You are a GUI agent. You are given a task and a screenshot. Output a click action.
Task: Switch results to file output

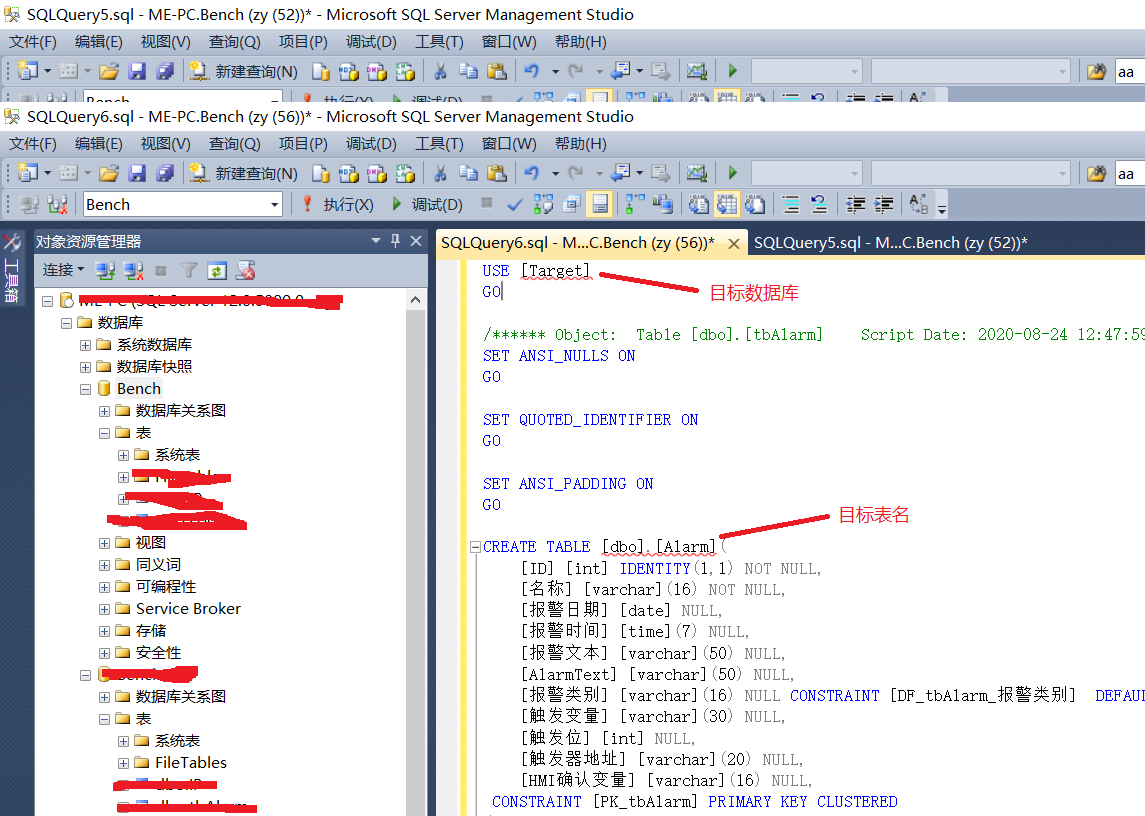755,205
